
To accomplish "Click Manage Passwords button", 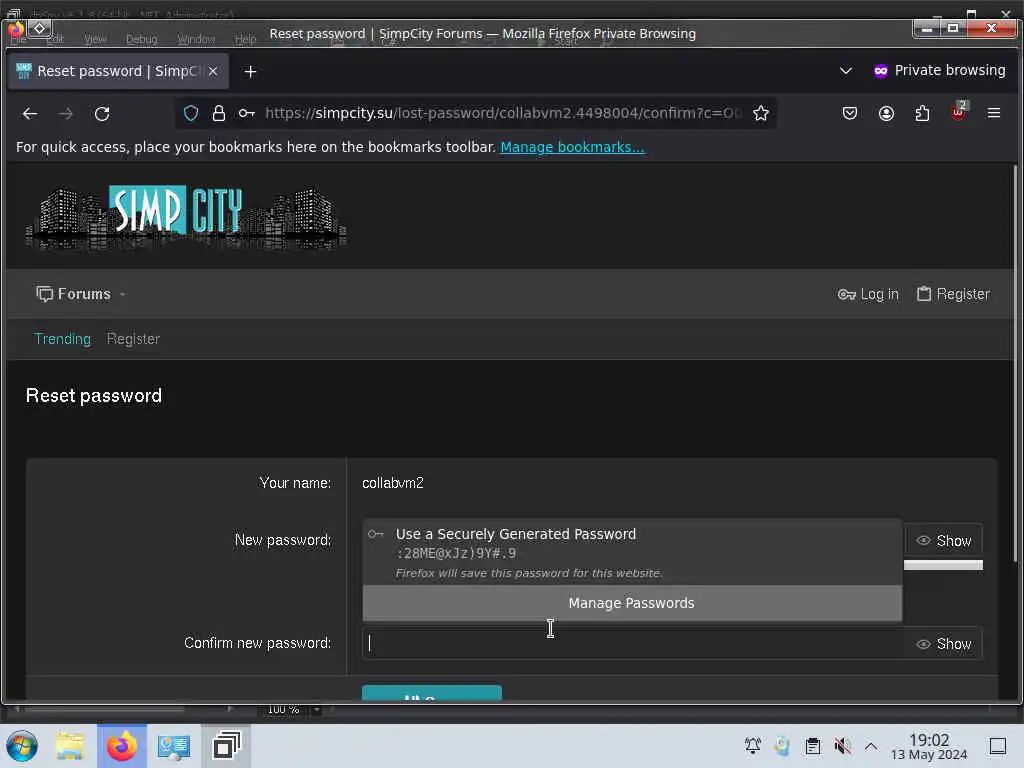I will pyautogui.click(x=632, y=603).
